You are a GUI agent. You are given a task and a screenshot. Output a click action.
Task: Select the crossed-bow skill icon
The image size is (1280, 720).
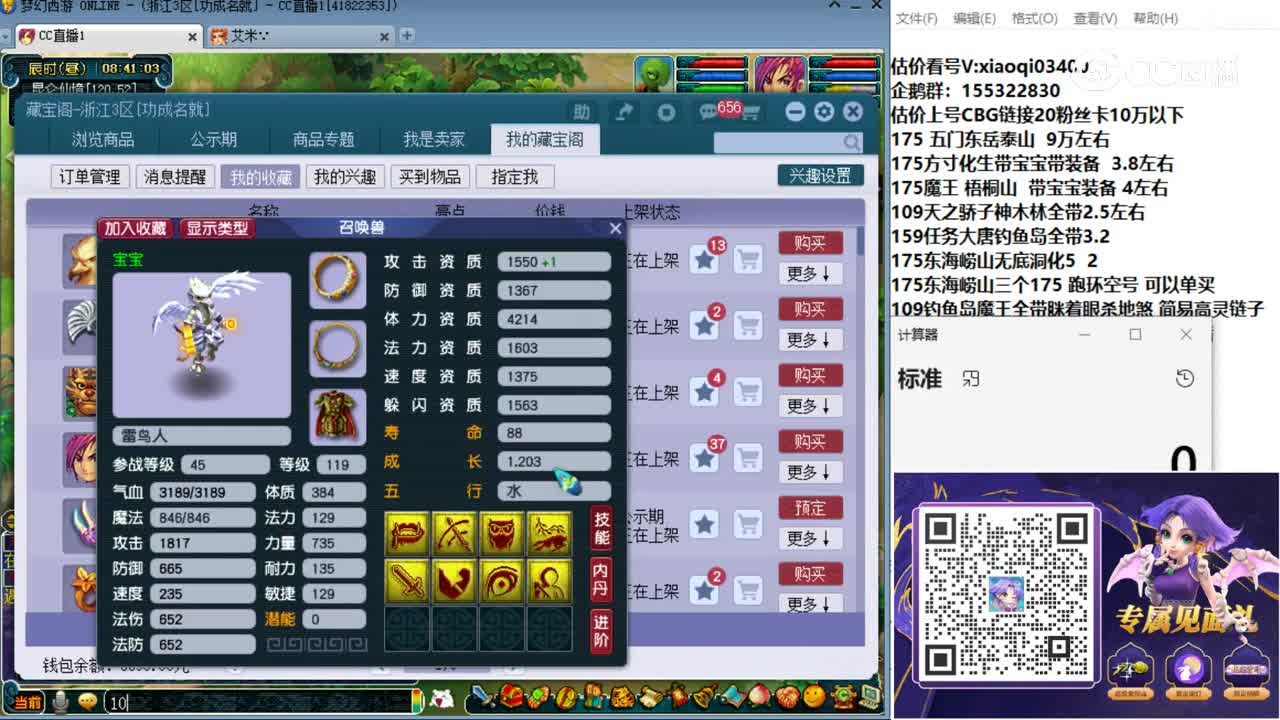pos(455,534)
